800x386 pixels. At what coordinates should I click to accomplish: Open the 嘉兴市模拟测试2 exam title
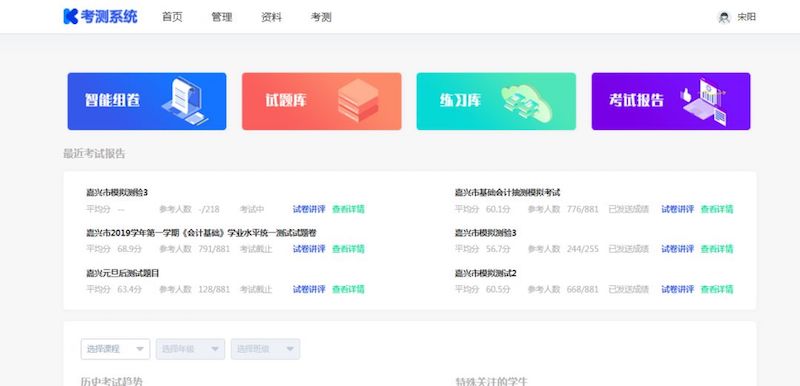[x=486, y=273]
